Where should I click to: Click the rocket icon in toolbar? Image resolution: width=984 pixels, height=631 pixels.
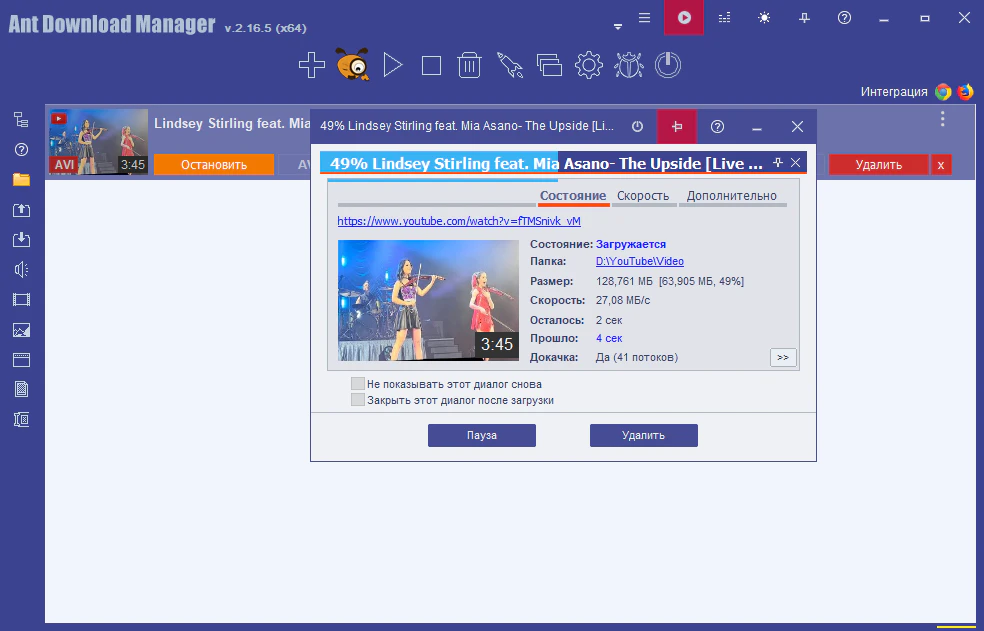coord(509,66)
